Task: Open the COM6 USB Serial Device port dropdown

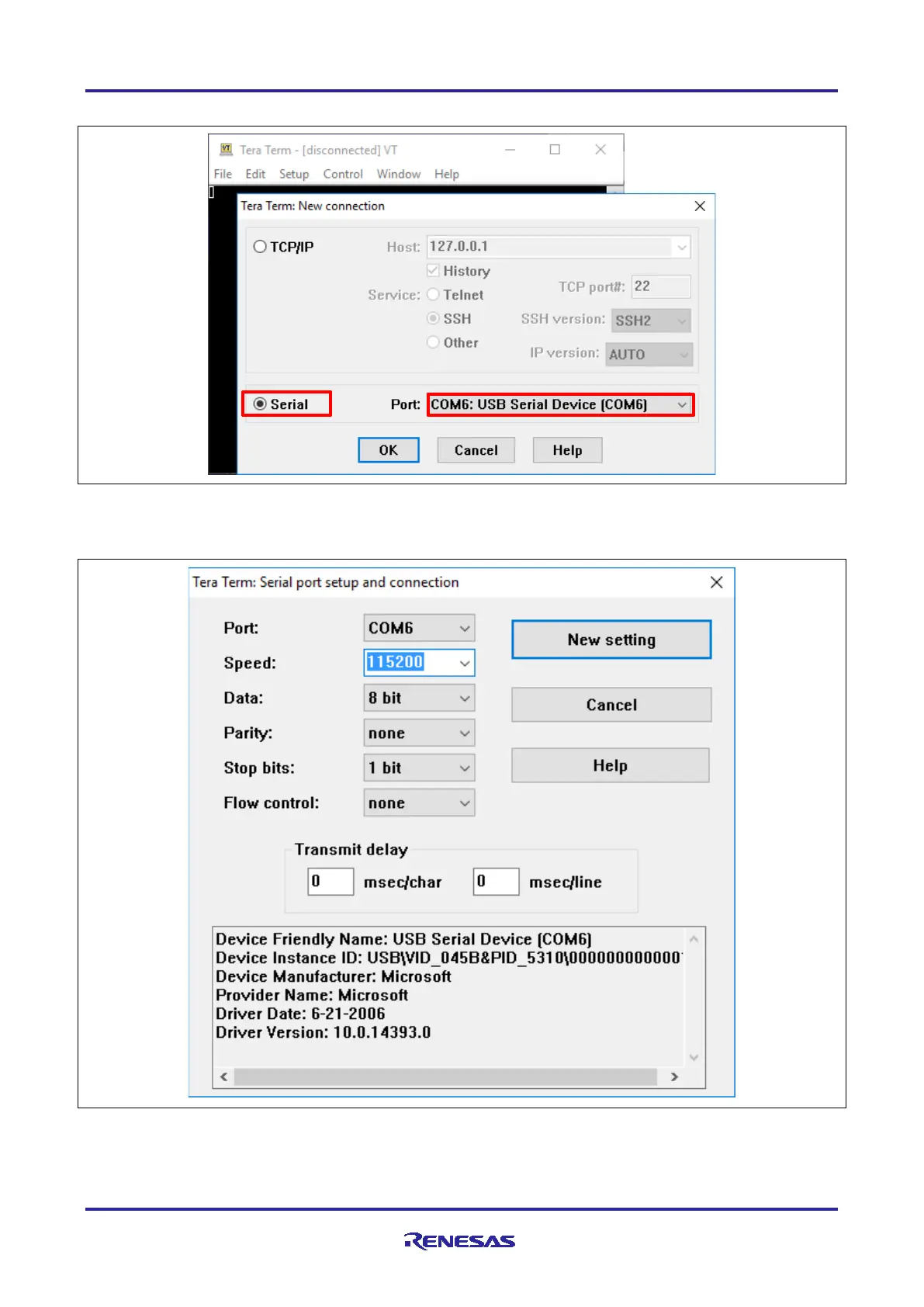Action: [560, 404]
